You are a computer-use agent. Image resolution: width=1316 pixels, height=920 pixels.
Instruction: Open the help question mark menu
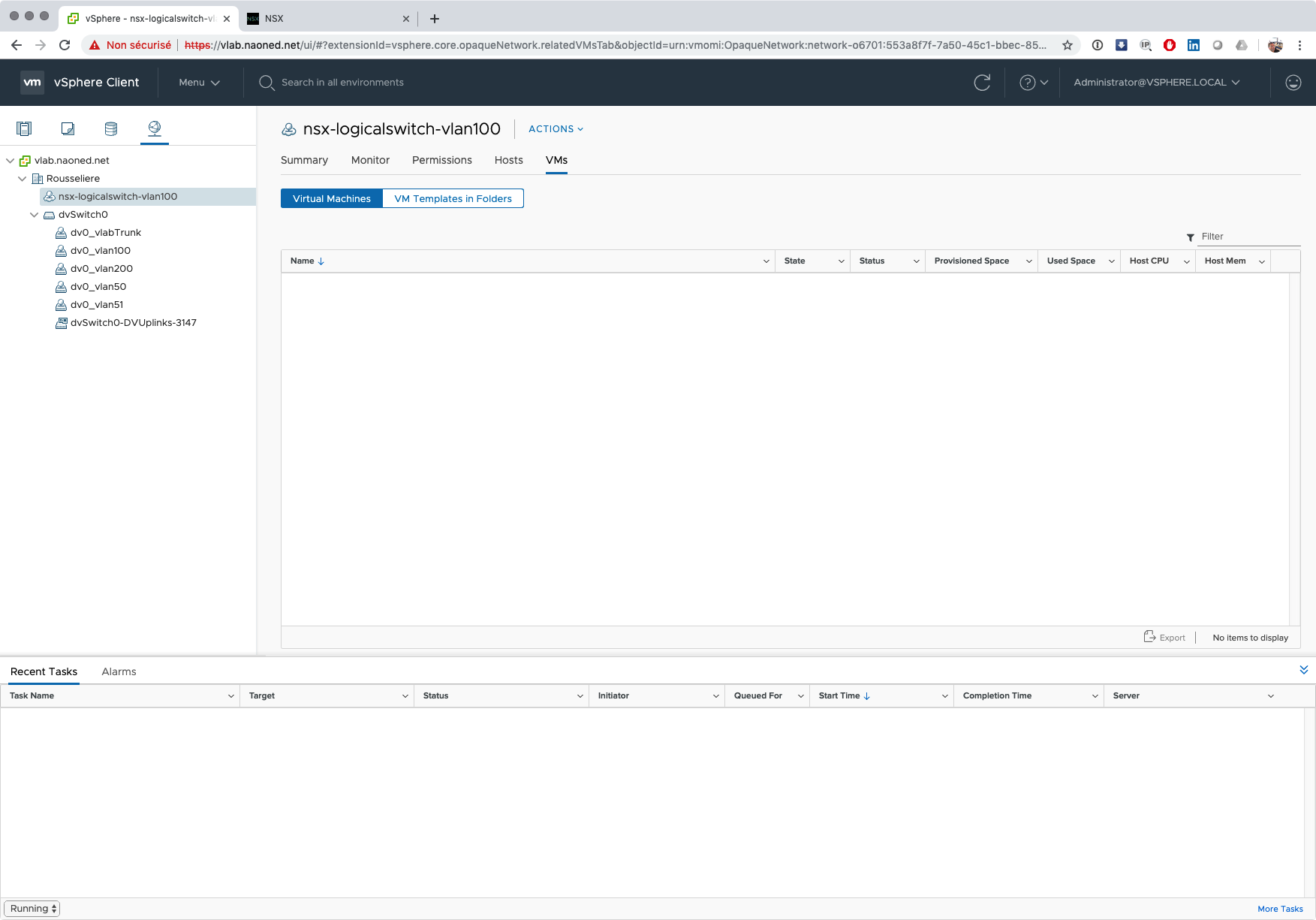pos(1033,83)
